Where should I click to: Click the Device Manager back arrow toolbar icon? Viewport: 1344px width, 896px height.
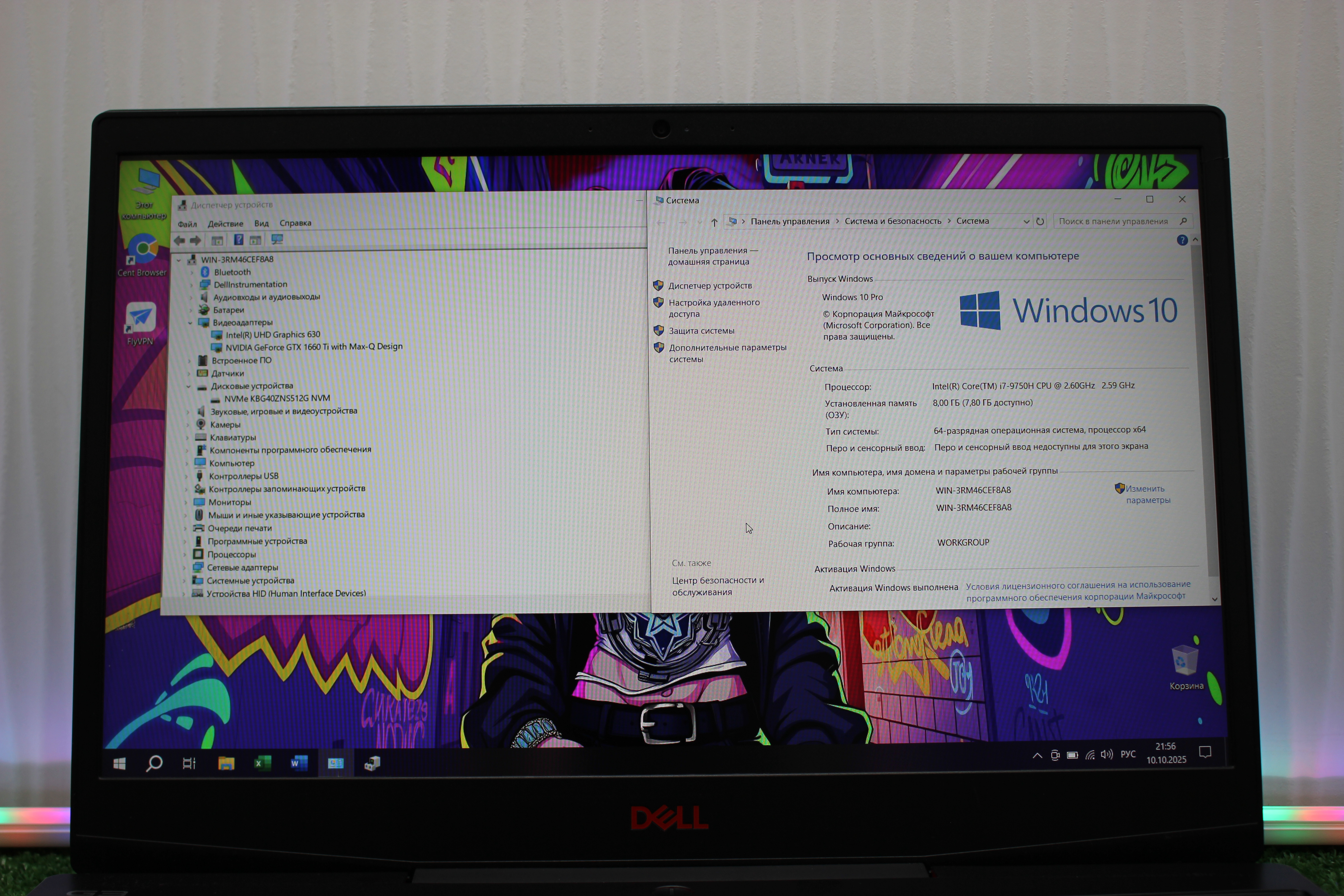pos(179,241)
